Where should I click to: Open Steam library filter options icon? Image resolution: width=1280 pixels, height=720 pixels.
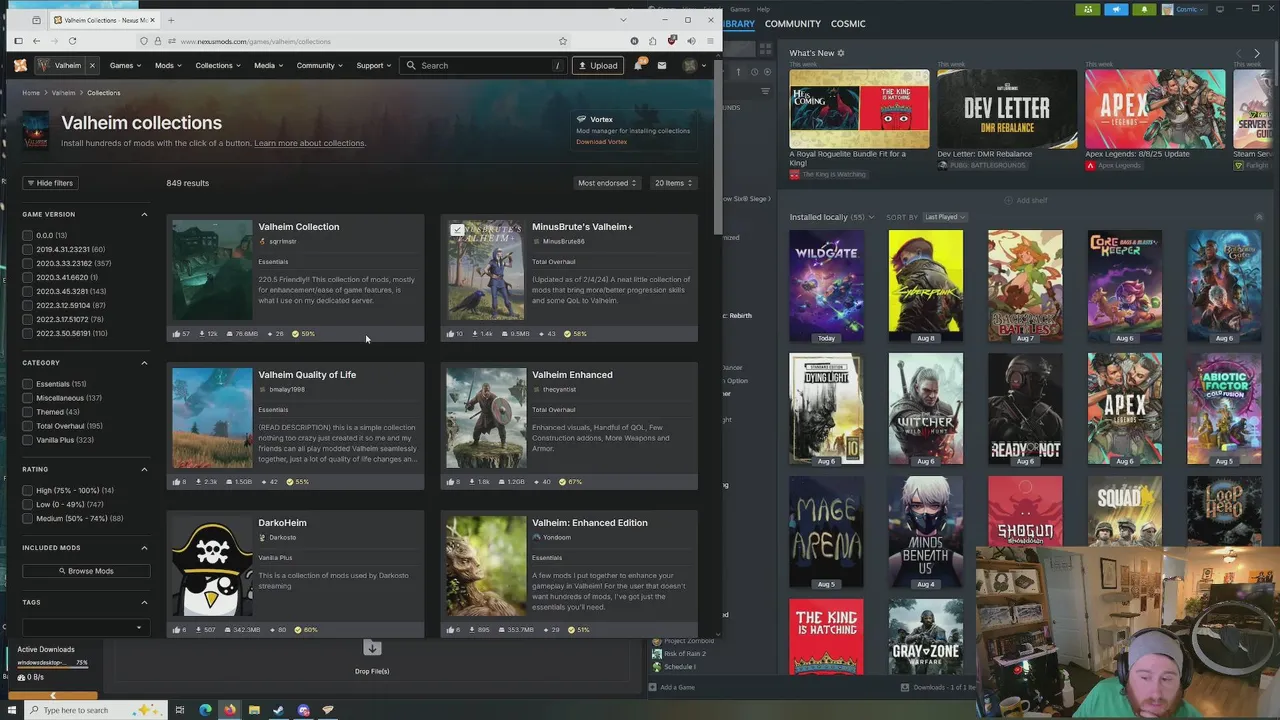tap(766, 91)
